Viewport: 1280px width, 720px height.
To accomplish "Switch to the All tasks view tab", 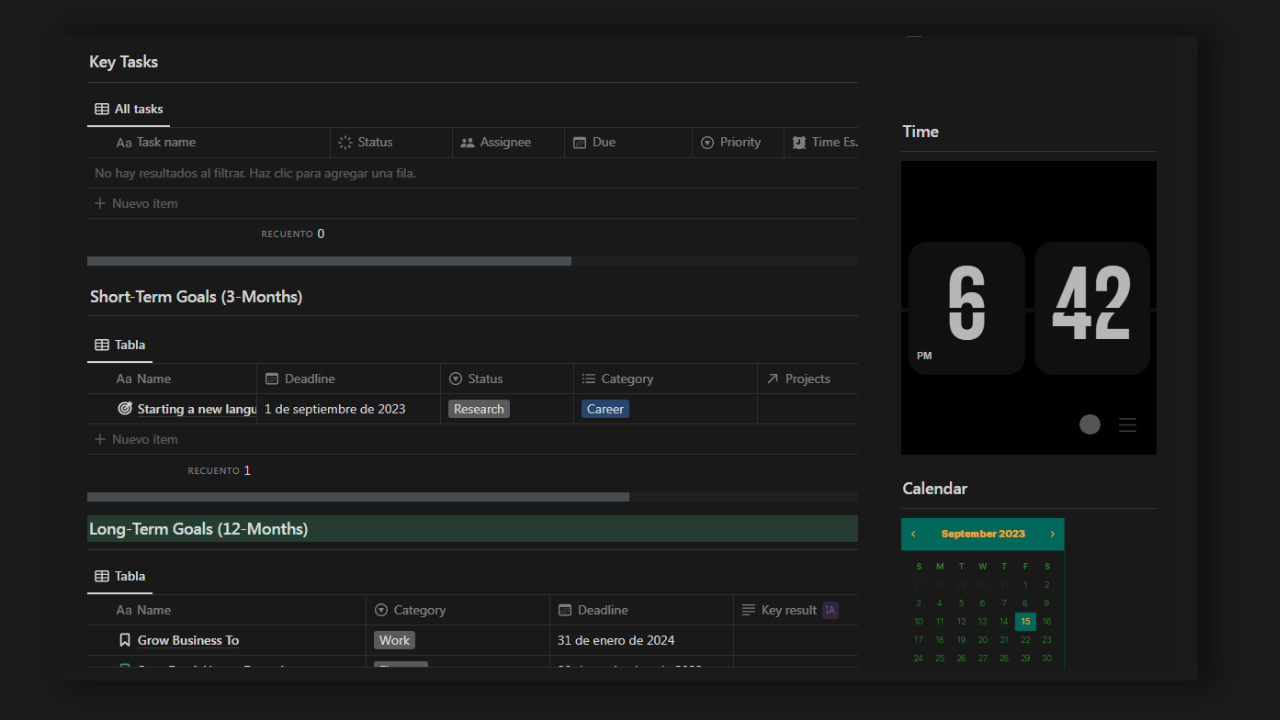I will tap(129, 109).
